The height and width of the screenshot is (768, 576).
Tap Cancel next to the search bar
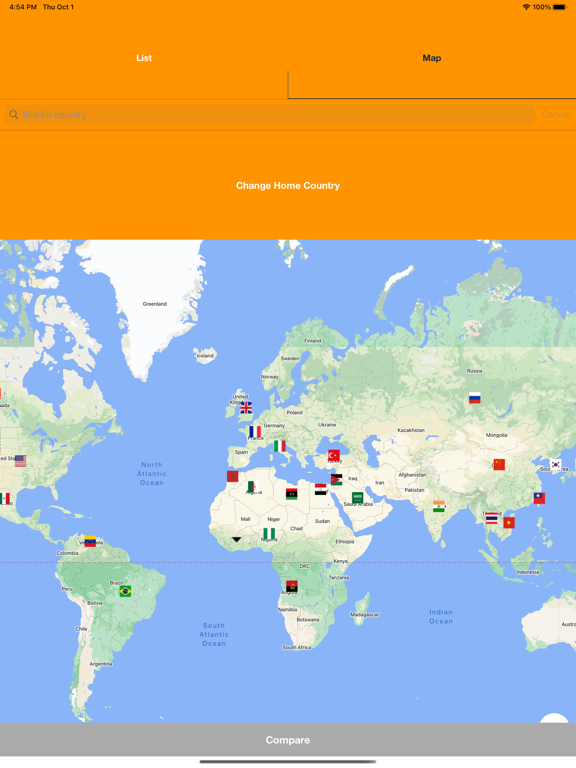pyautogui.click(x=556, y=114)
